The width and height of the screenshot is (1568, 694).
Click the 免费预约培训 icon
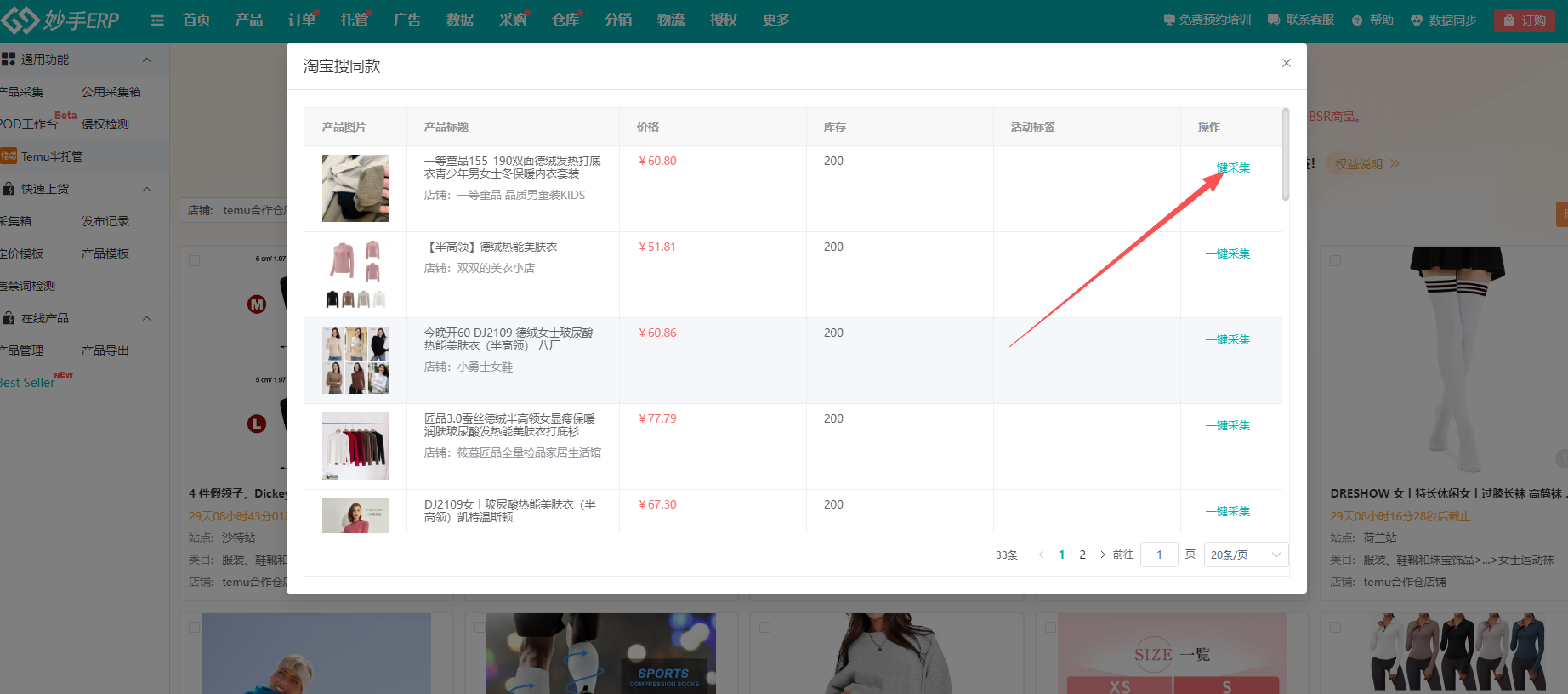[x=1169, y=20]
